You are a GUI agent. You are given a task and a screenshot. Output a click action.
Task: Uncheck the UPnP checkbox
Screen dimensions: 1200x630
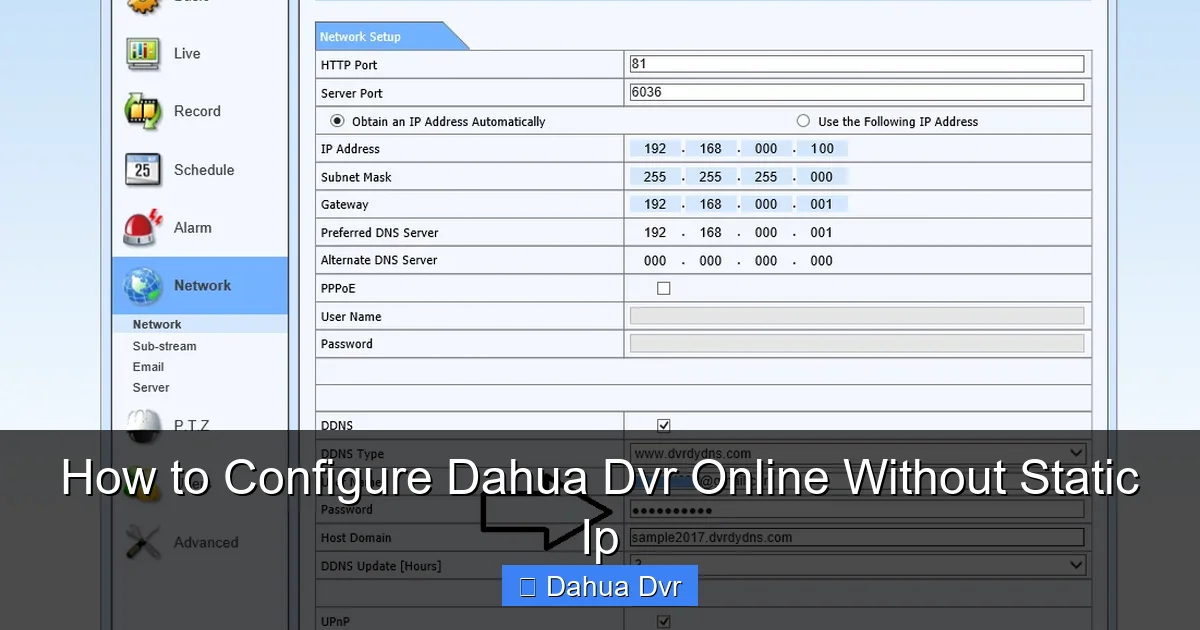click(x=663, y=621)
